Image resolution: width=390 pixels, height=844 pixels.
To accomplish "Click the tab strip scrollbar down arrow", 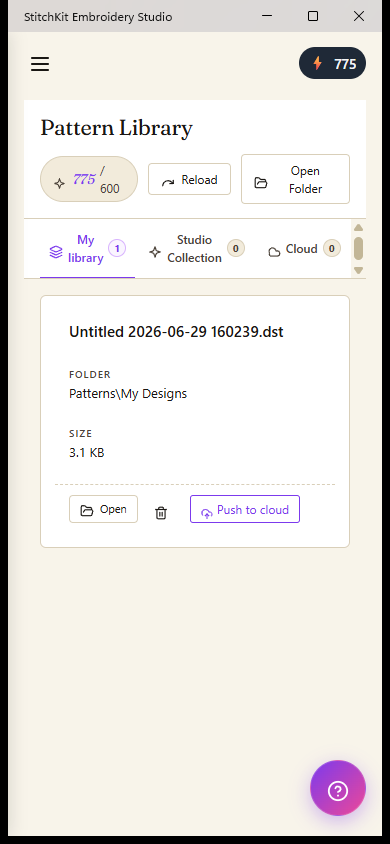I will [359, 270].
